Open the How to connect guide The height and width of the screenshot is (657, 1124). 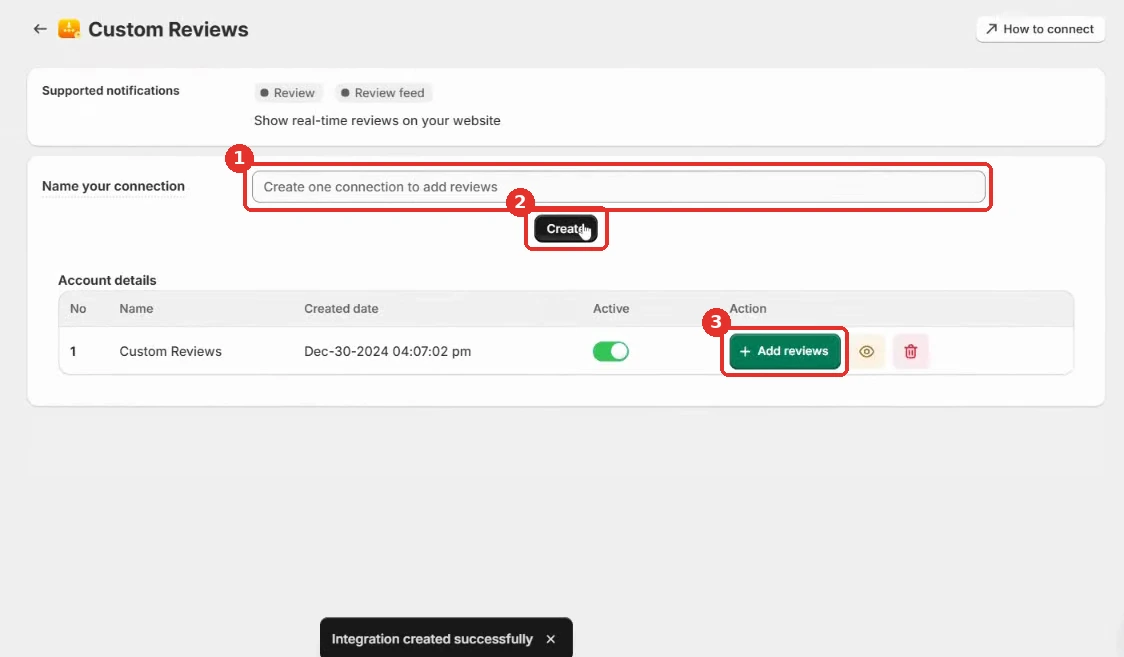(x=1040, y=29)
